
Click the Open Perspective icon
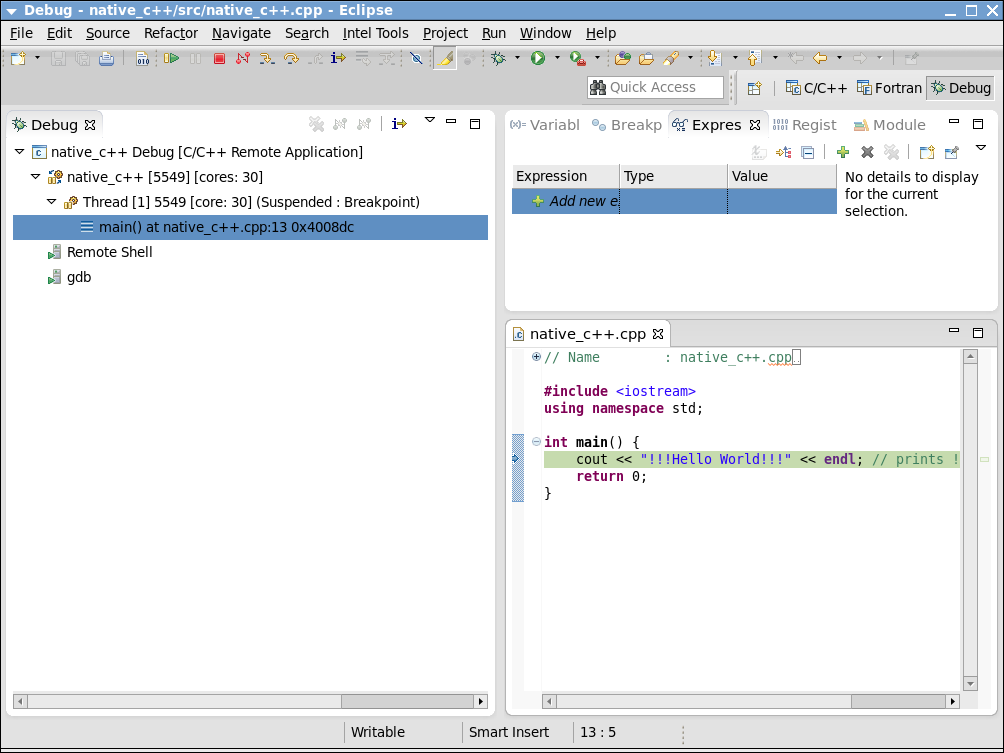point(754,88)
